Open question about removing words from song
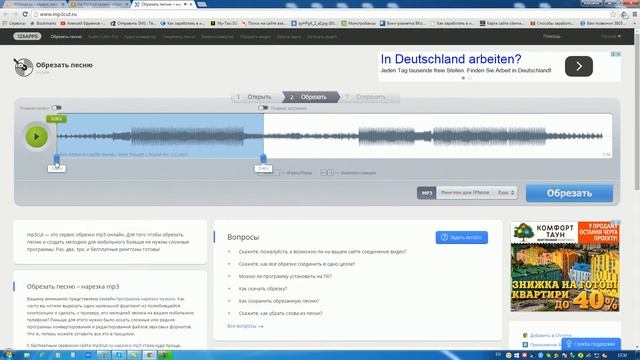The width and height of the screenshot is (640, 360). pyautogui.click(x=280, y=313)
